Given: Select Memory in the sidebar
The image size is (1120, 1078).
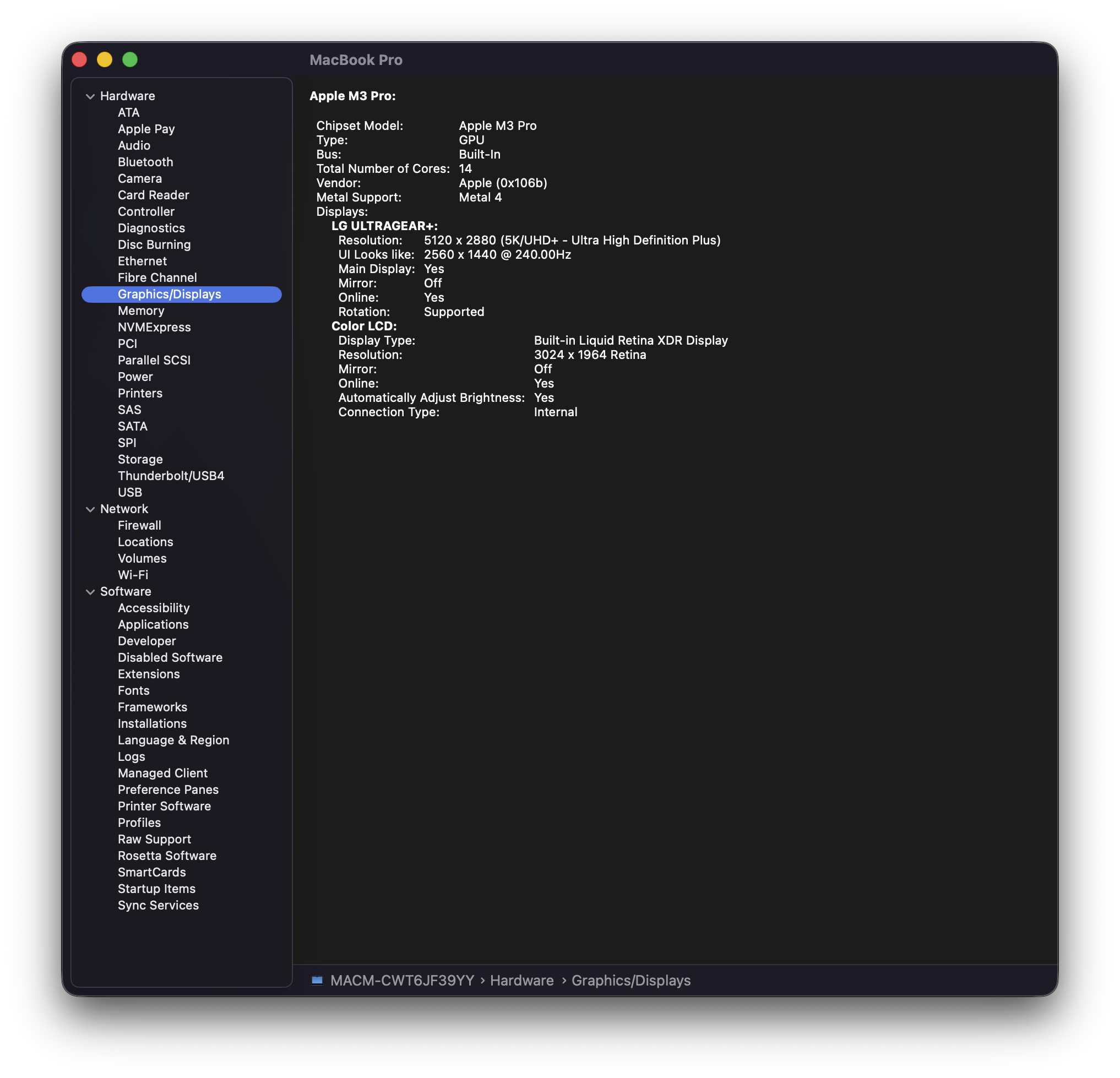Looking at the screenshot, I should point(140,311).
